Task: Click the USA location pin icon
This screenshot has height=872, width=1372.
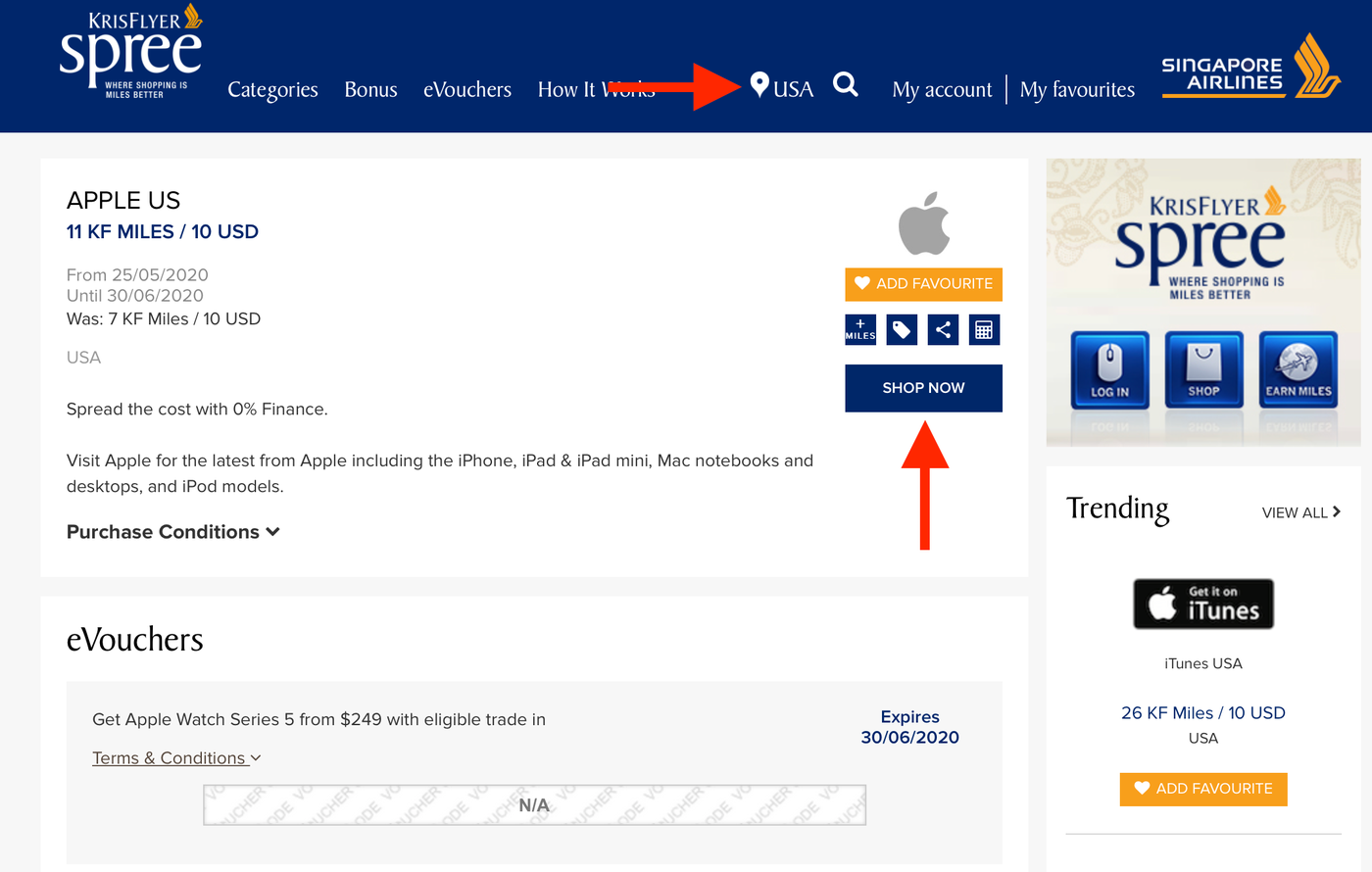Action: [759, 85]
